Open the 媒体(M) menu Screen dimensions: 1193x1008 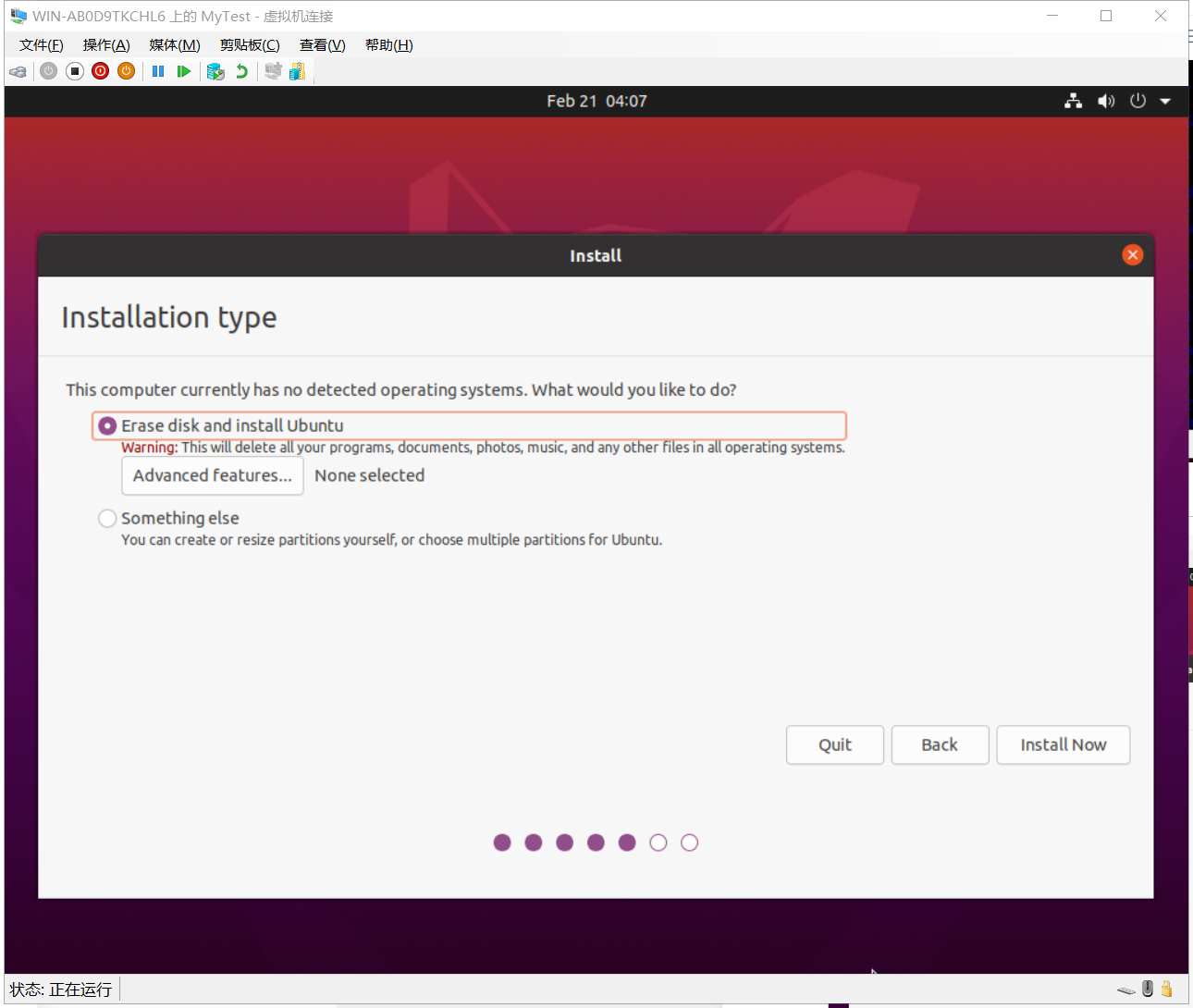click(175, 45)
